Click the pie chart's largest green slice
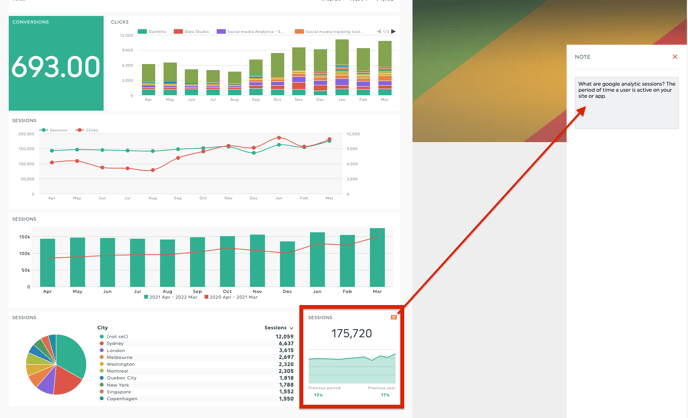Screen dimensions: 688x418 tap(72, 355)
